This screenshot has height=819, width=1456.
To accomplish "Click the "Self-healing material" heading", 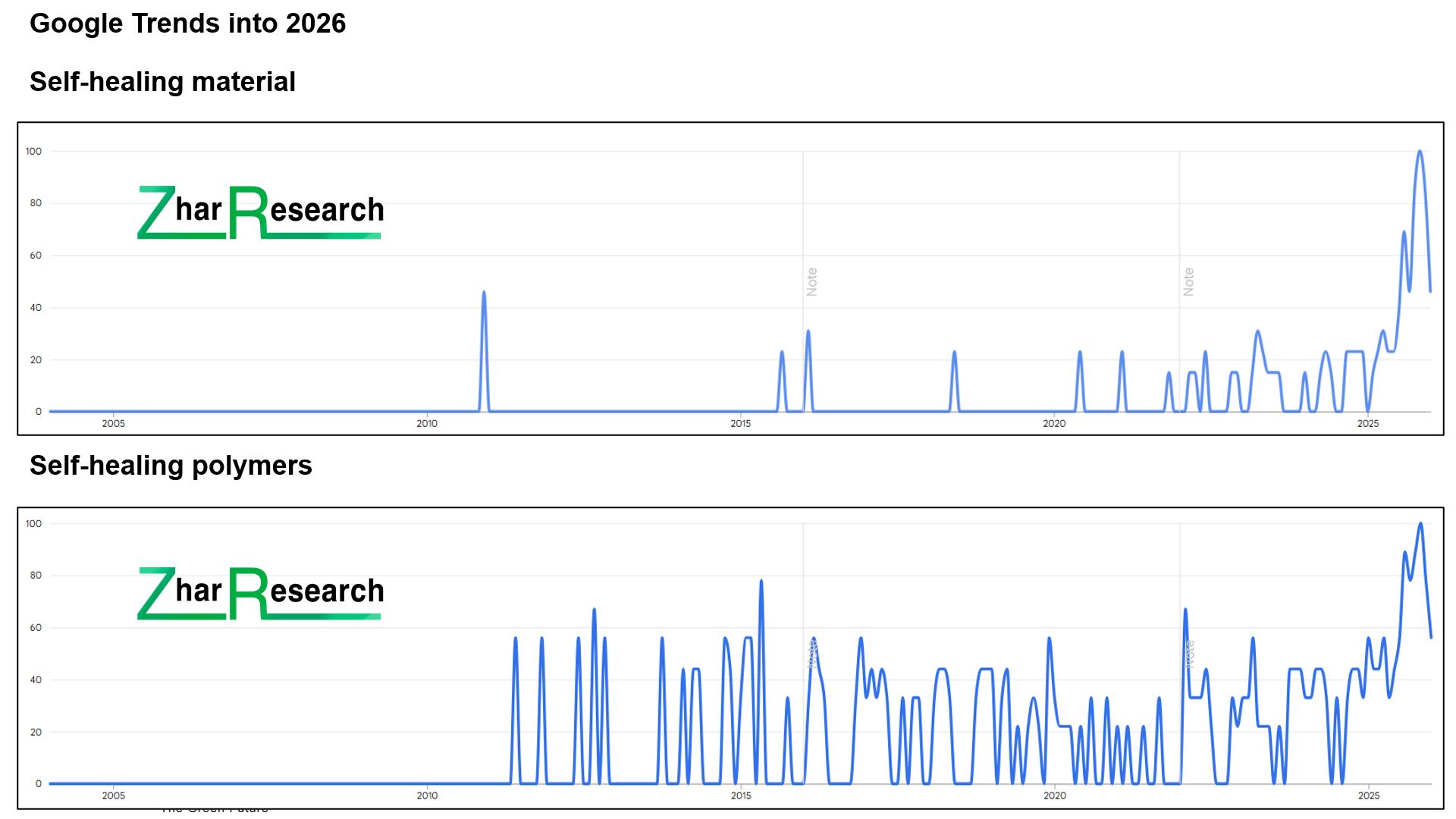I will 162,82.
